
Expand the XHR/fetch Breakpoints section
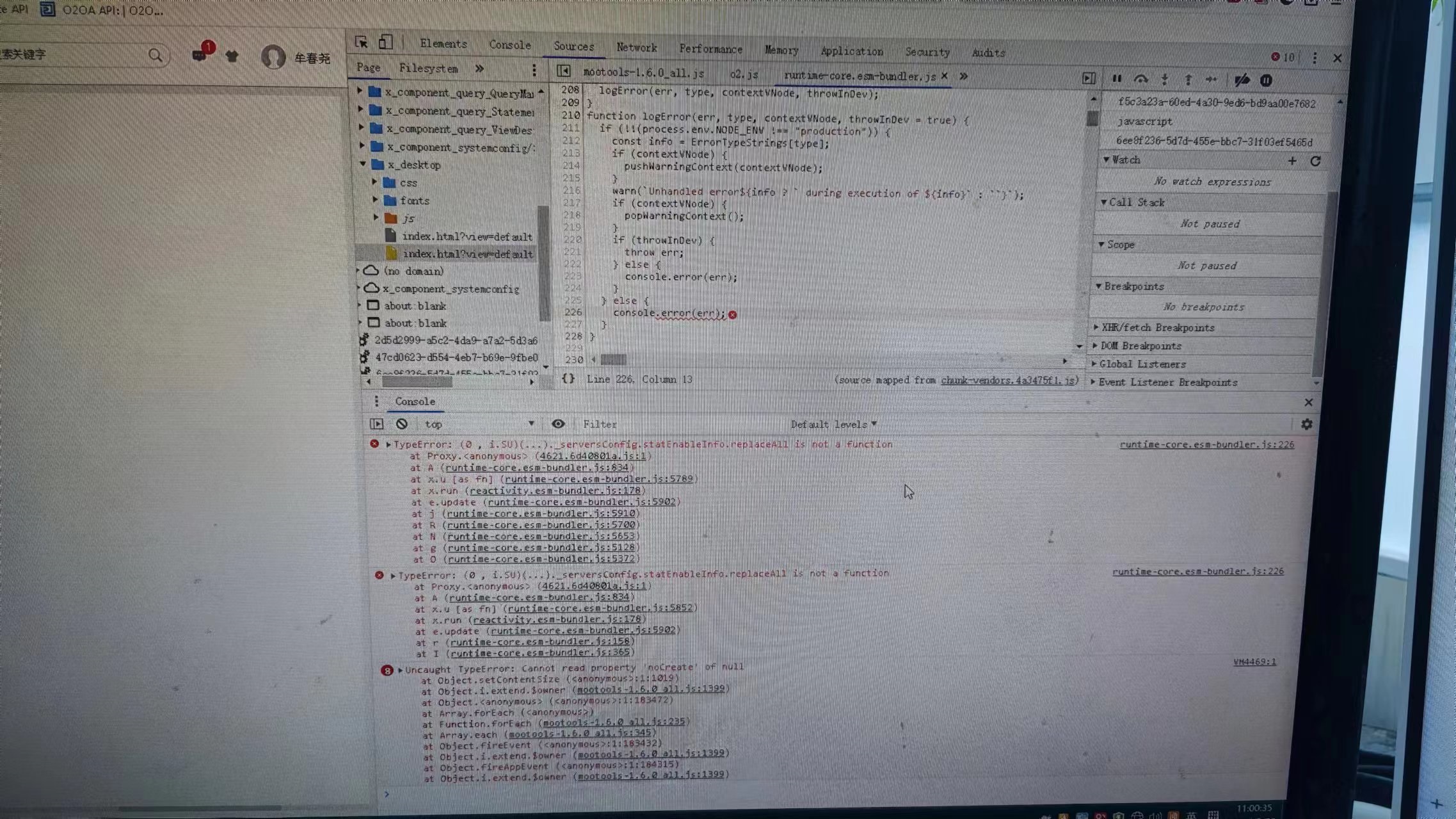[1157, 328]
